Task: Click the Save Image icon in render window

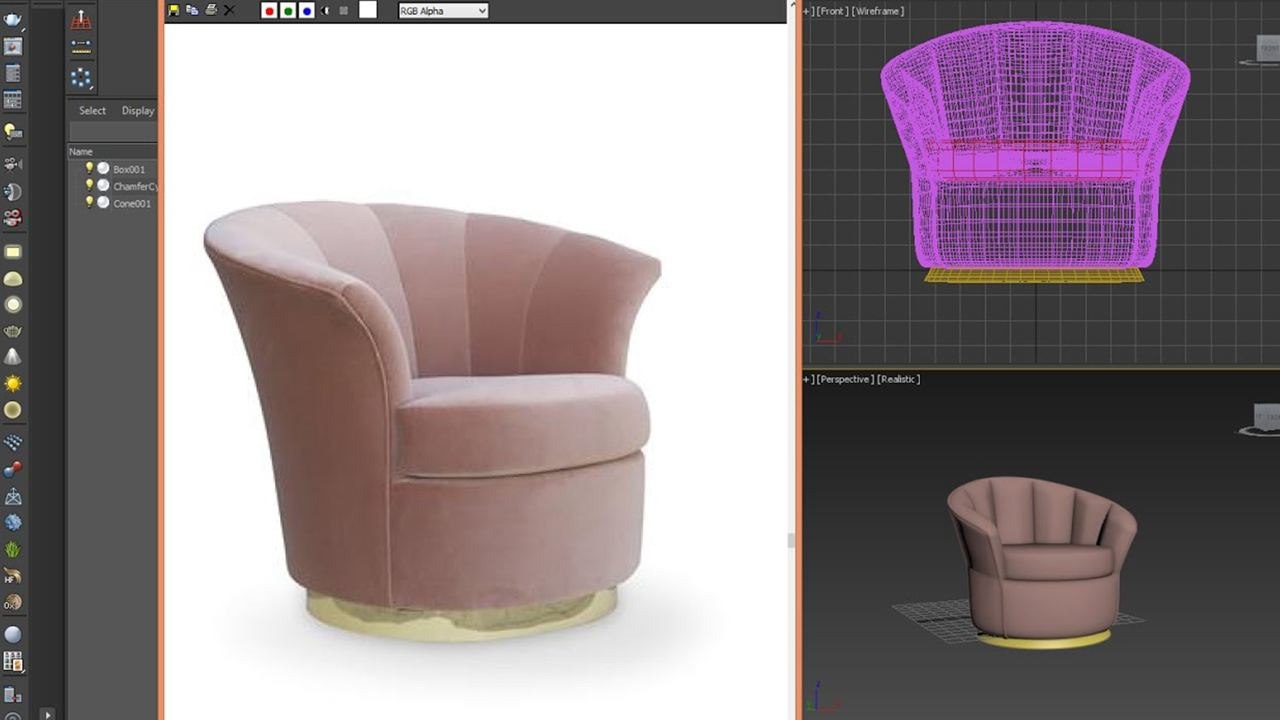Action: 174,10
